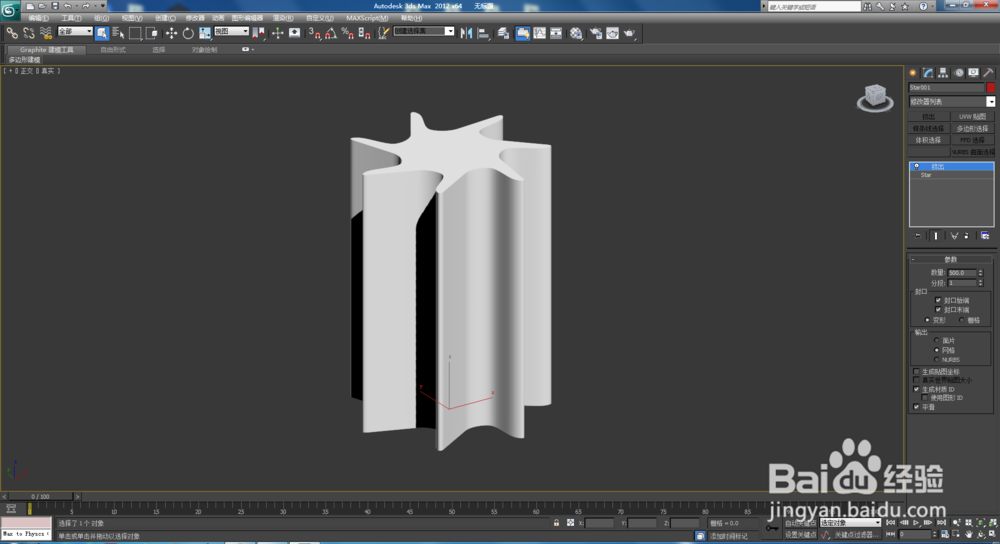Toggle Angle Snap icon
1000x544 pixels.
coord(331,33)
